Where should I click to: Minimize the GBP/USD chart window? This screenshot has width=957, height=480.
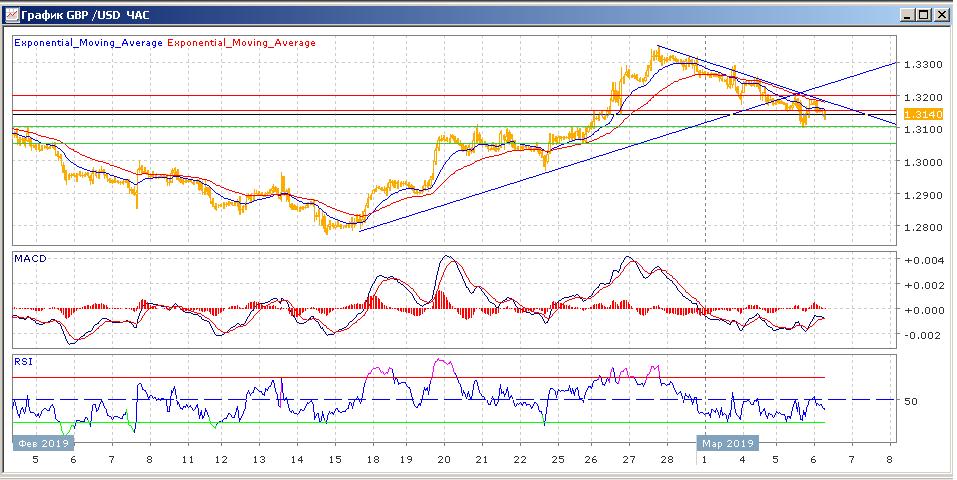(x=908, y=15)
